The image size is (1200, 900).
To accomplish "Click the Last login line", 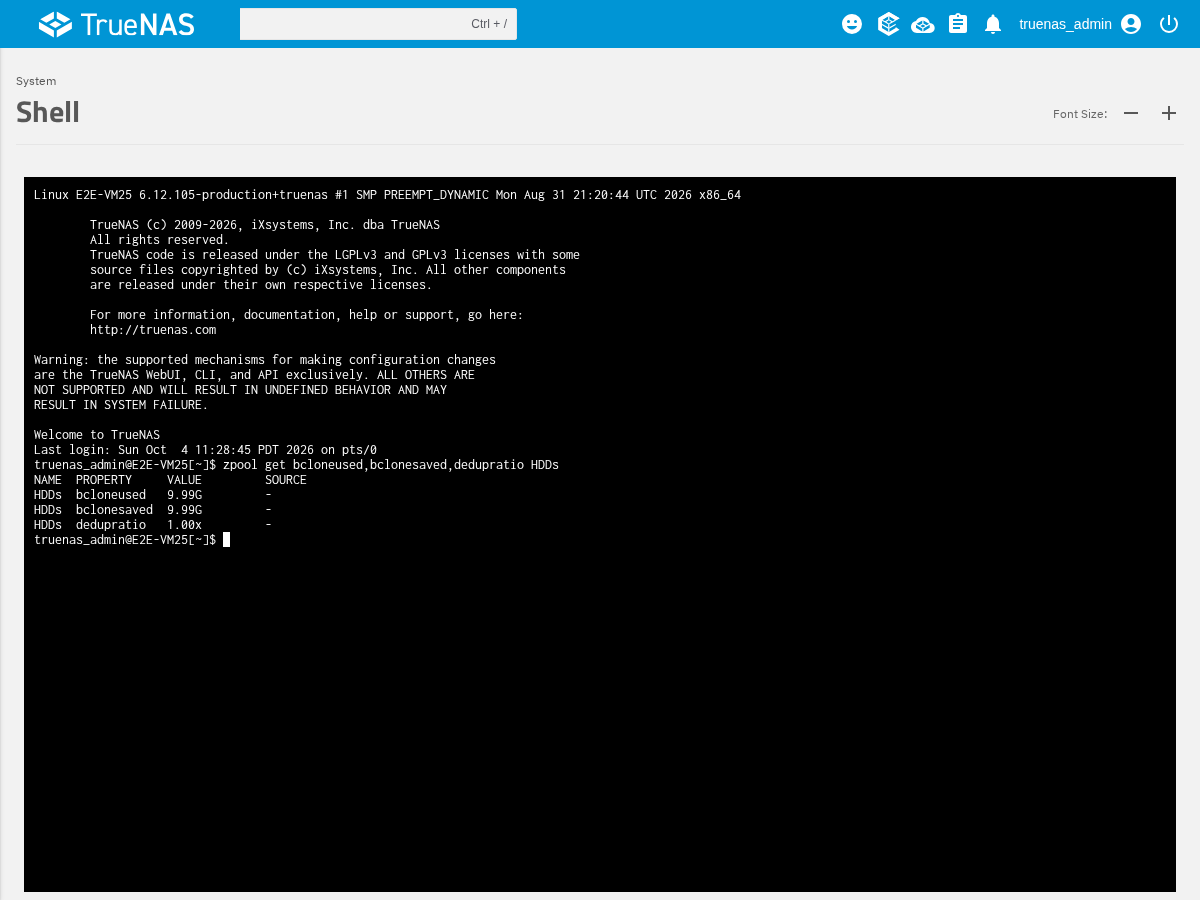I will point(205,450).
